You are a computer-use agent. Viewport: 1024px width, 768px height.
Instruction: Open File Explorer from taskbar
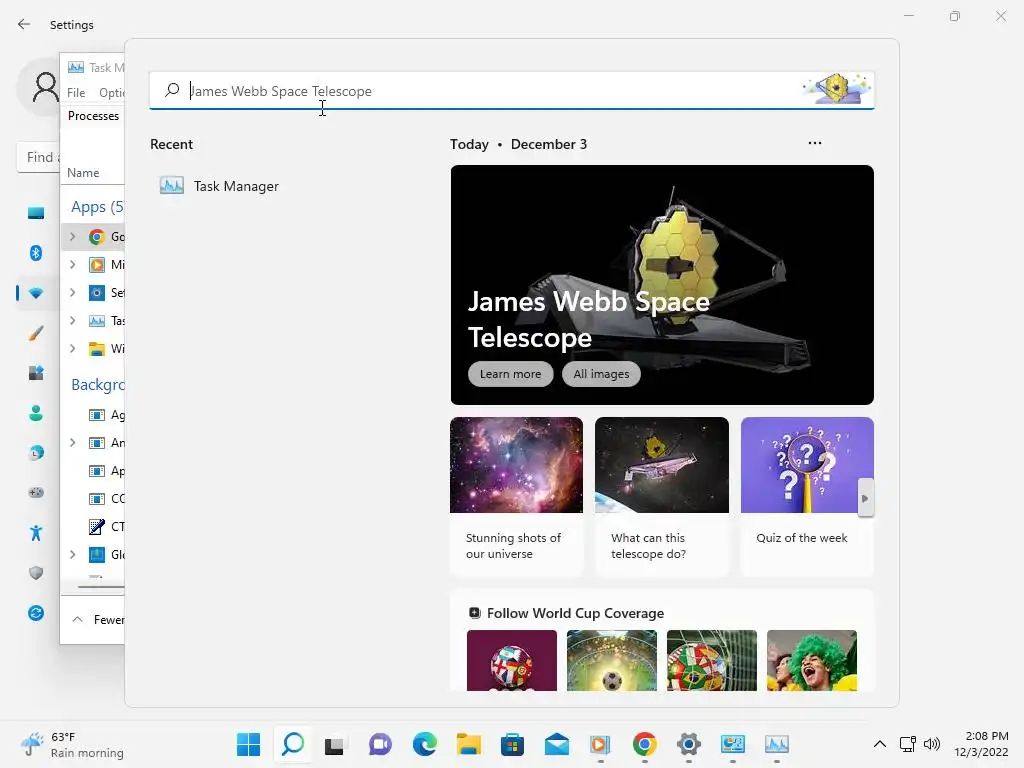[468, 744]
